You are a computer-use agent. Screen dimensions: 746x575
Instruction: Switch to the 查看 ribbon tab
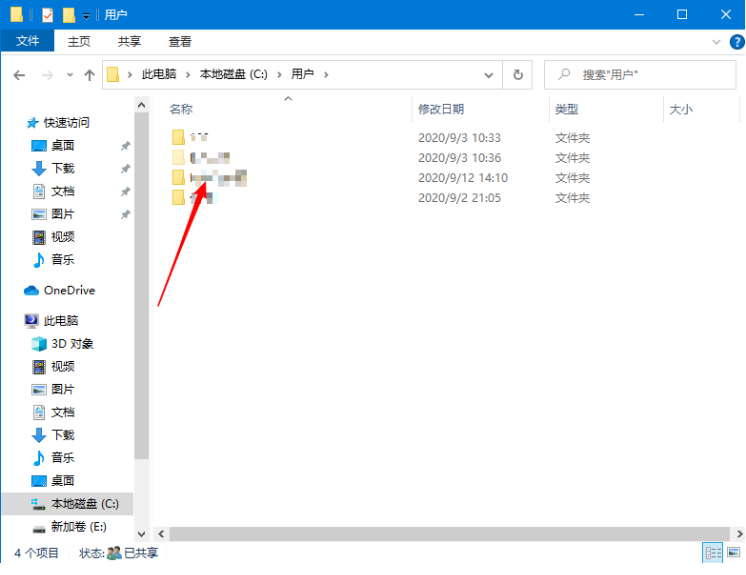180,42
